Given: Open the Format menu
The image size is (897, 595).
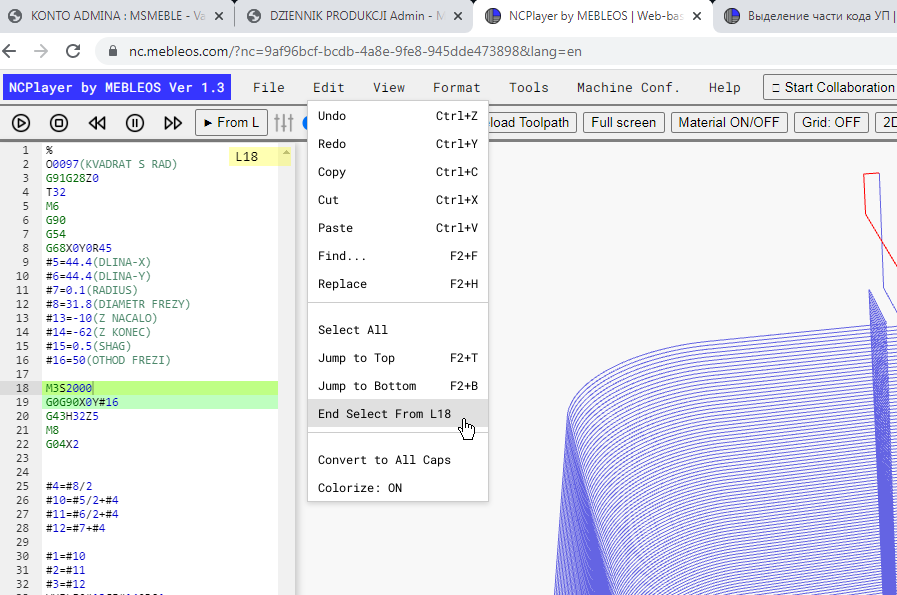Looking at the screenshot, I should pyautogui.click(x=457, y=88).
